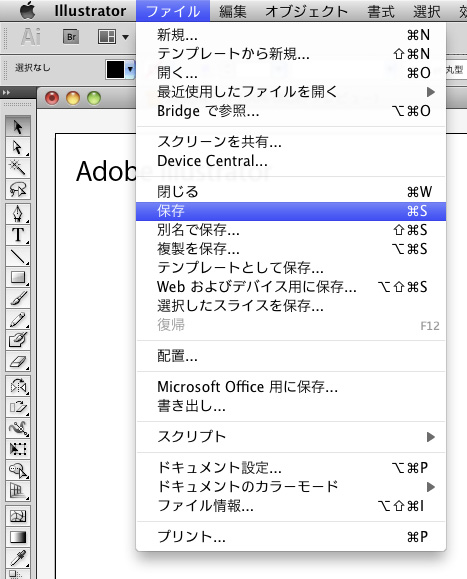Viewport: 467px width, 579px height.
Task: Choose Bridge で参照...
Action: [x=291, y=111]
